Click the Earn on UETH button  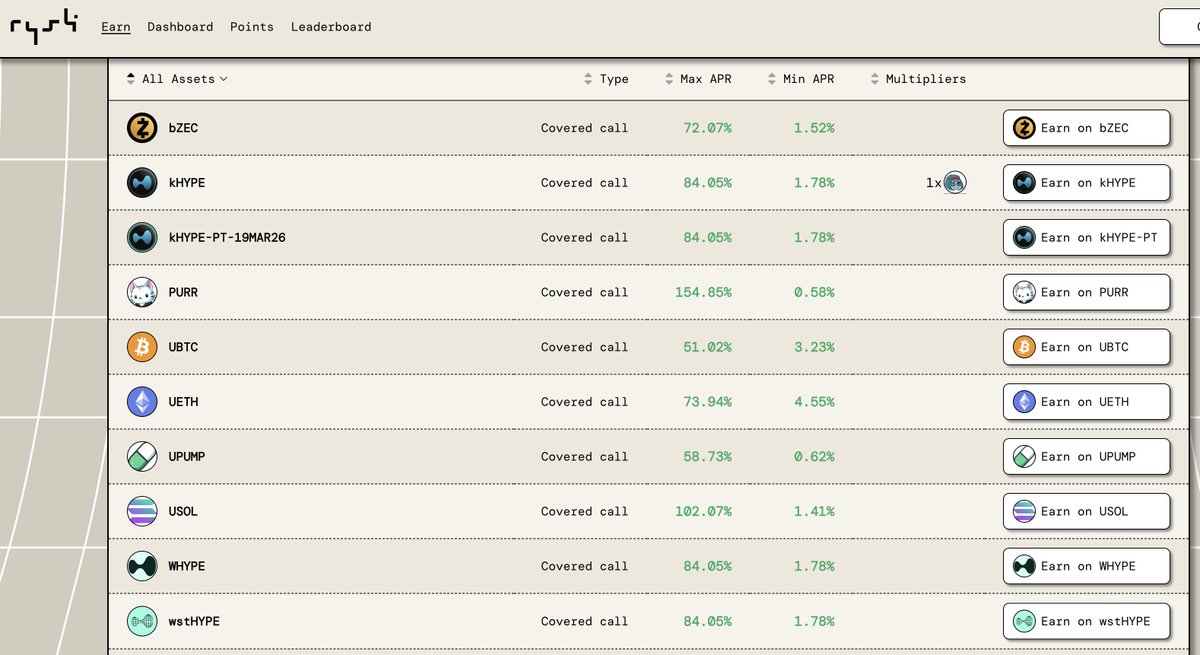1086,402
